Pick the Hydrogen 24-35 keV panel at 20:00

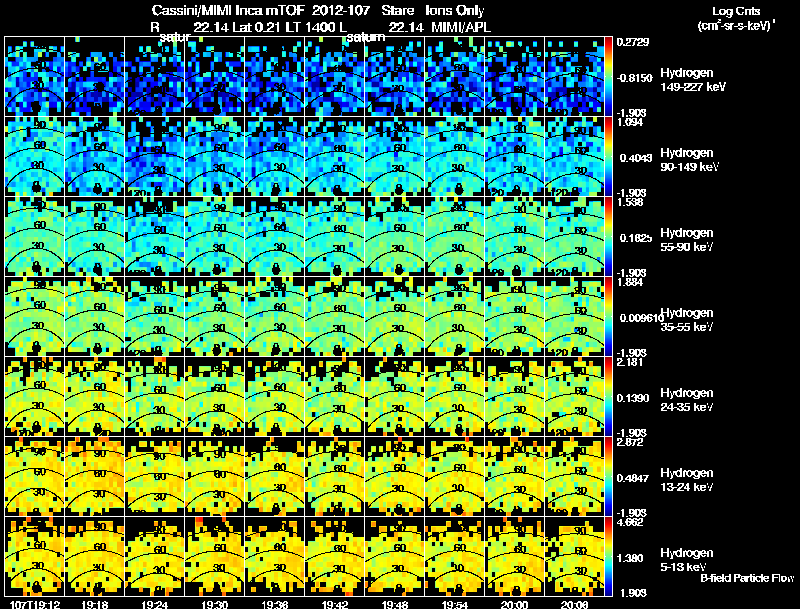click(514, 396)
